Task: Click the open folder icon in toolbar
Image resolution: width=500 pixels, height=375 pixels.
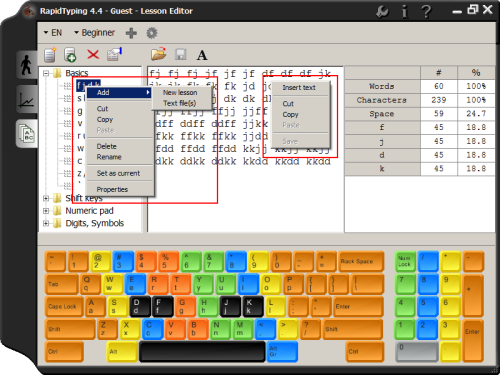Action: tap(158, 54)
